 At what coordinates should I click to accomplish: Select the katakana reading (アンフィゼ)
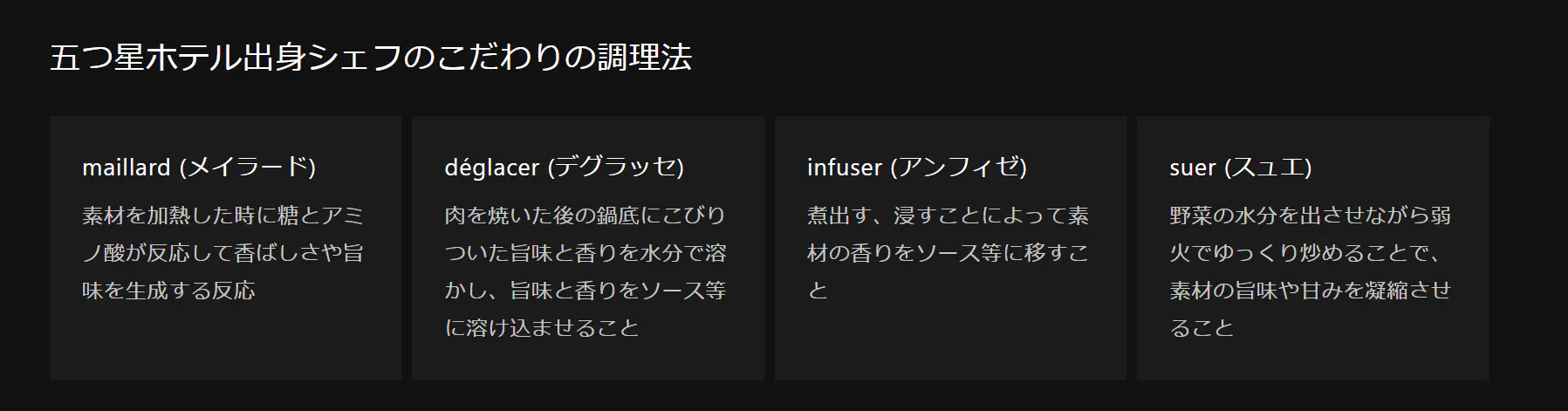point(958,168)
